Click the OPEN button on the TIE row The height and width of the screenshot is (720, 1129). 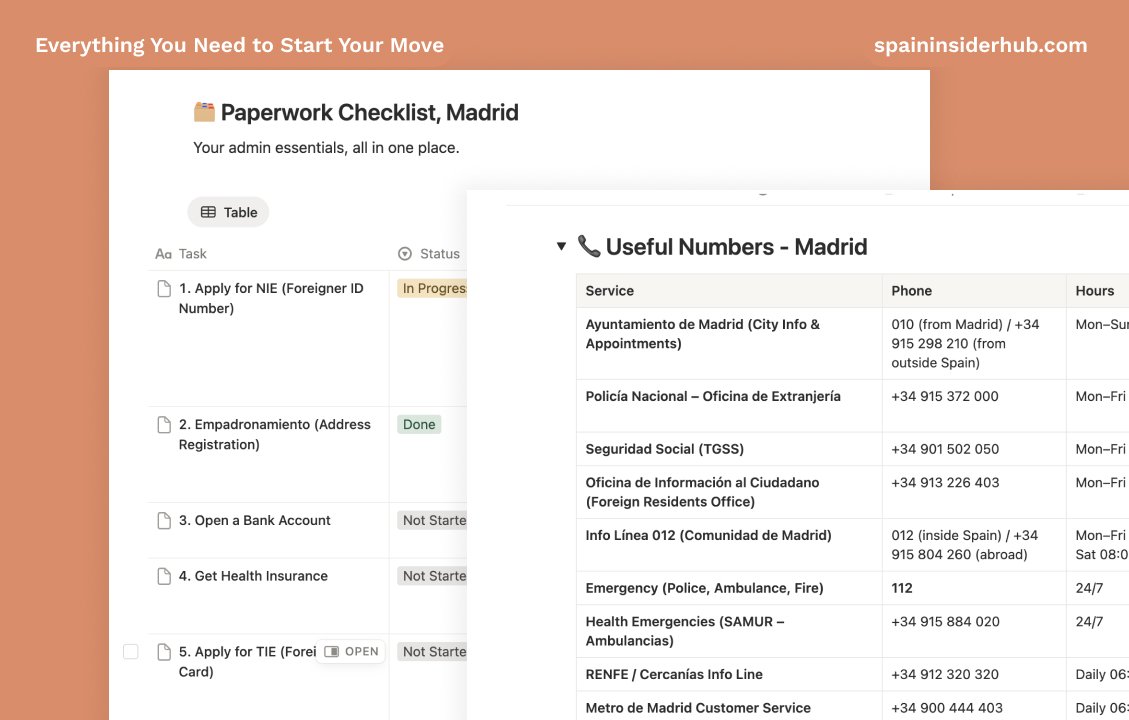pos(351,652)
